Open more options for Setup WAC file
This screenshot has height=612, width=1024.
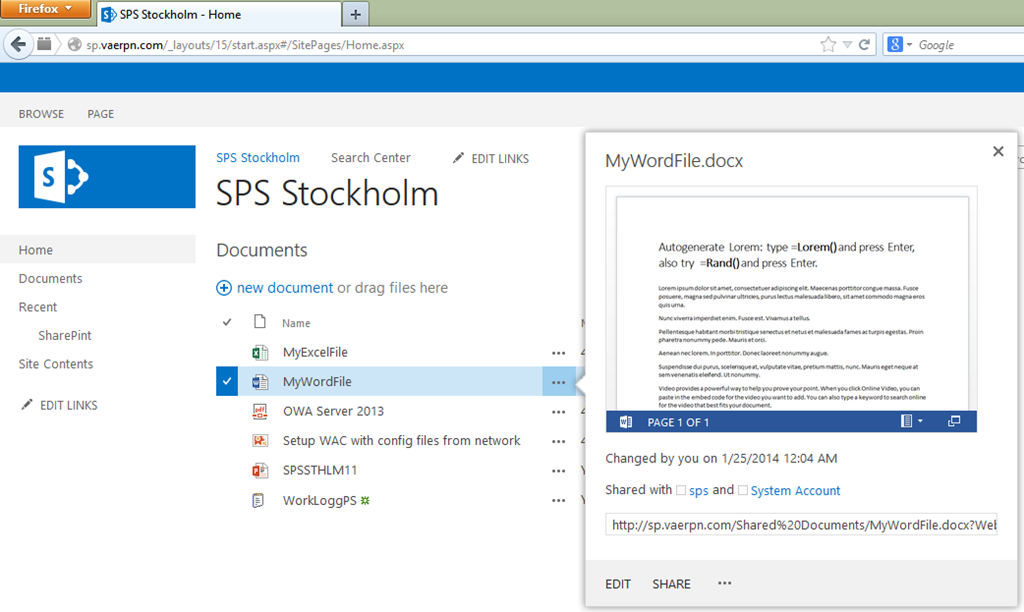(558, 442)
